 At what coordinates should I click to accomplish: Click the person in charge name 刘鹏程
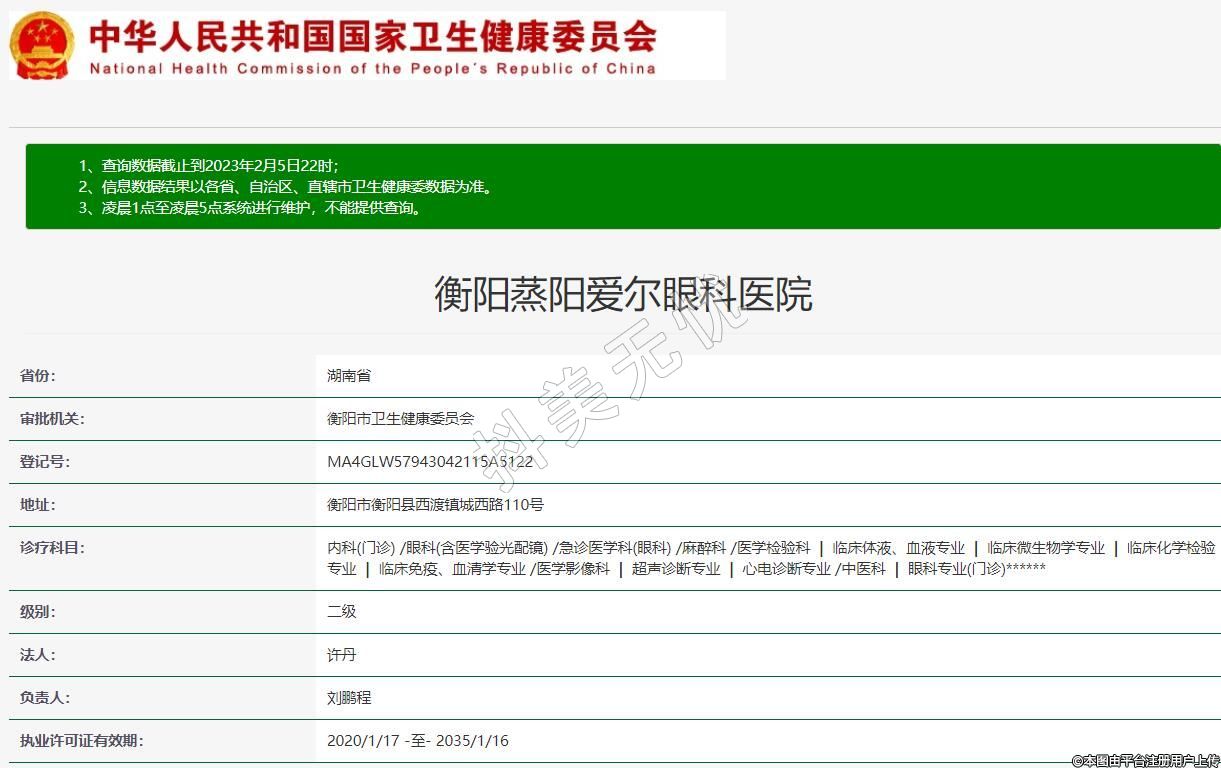tap(349, 698)
